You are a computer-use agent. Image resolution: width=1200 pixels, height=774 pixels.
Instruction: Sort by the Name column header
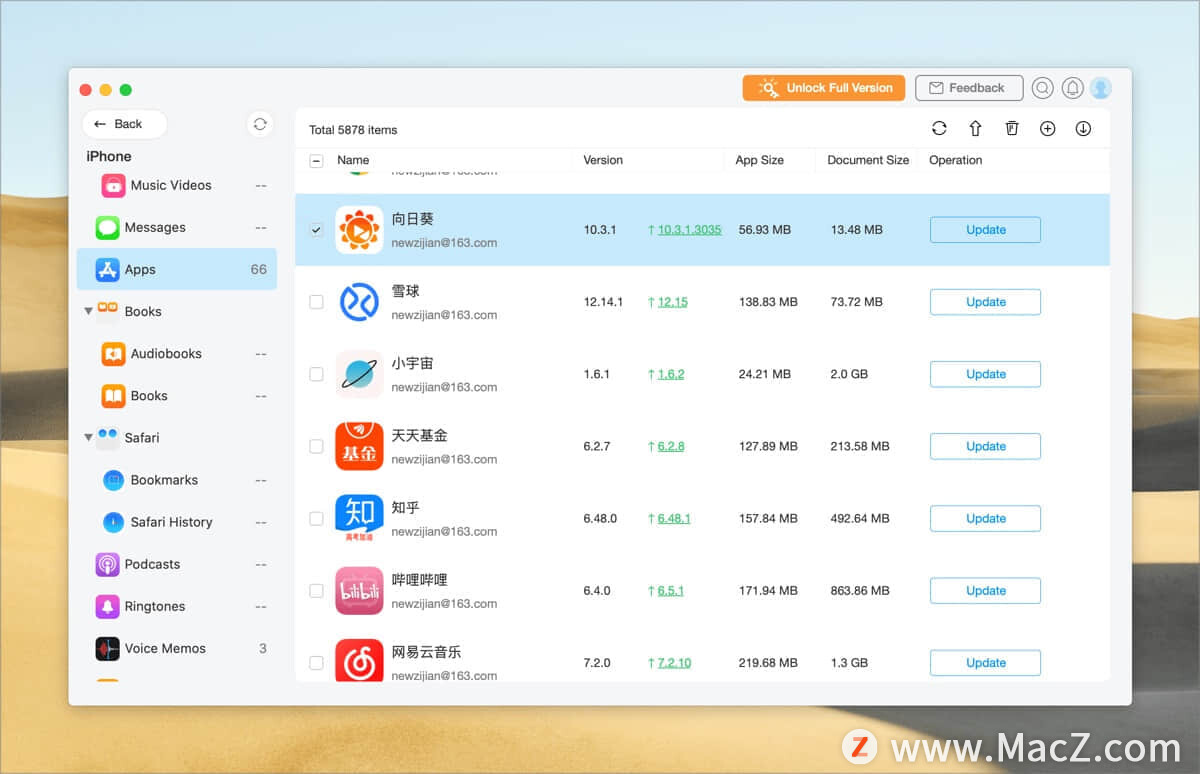pyautogui.click(x=353, y=160)
